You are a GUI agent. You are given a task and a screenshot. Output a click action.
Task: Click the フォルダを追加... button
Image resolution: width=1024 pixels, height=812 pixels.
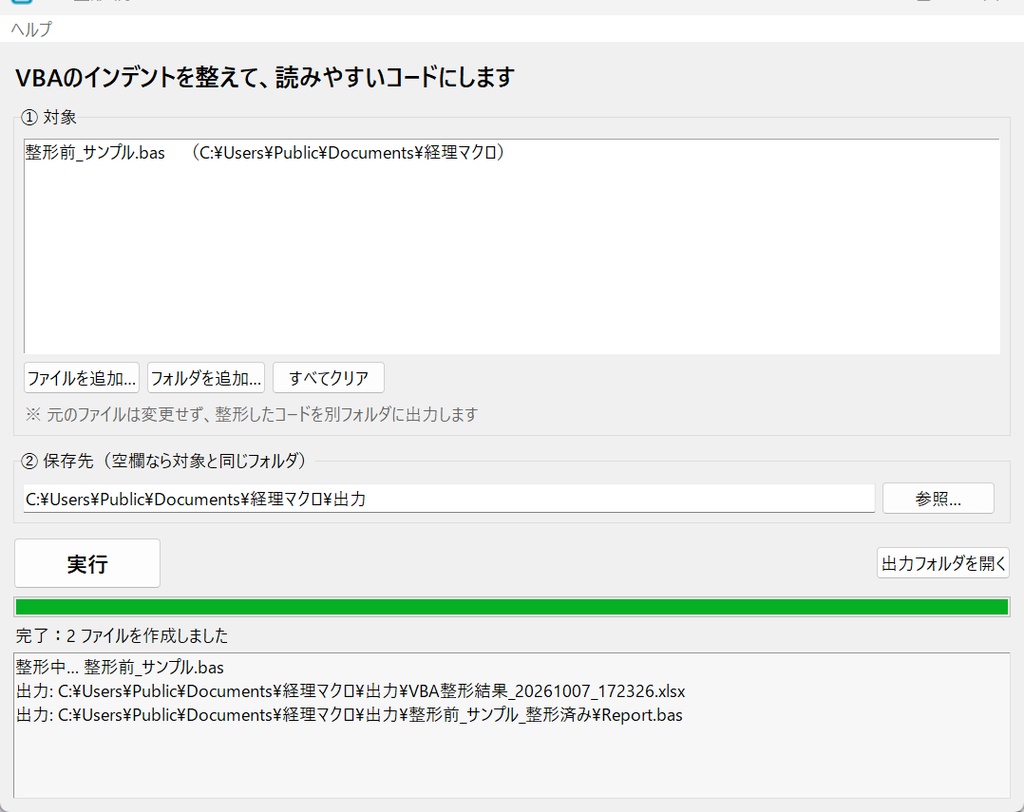pos(206,378)
